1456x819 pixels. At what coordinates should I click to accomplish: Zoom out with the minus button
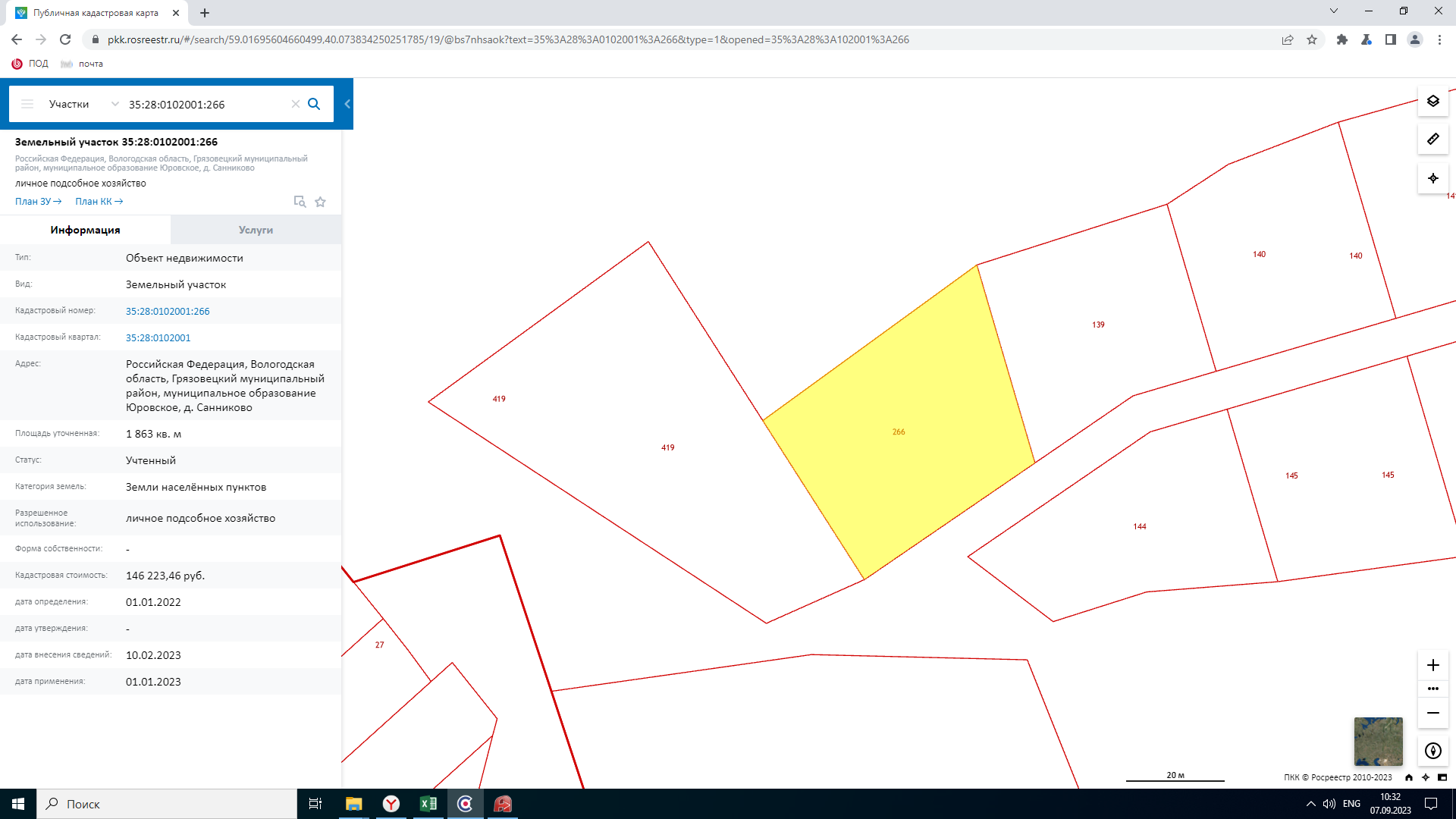tap(1432, 713)
